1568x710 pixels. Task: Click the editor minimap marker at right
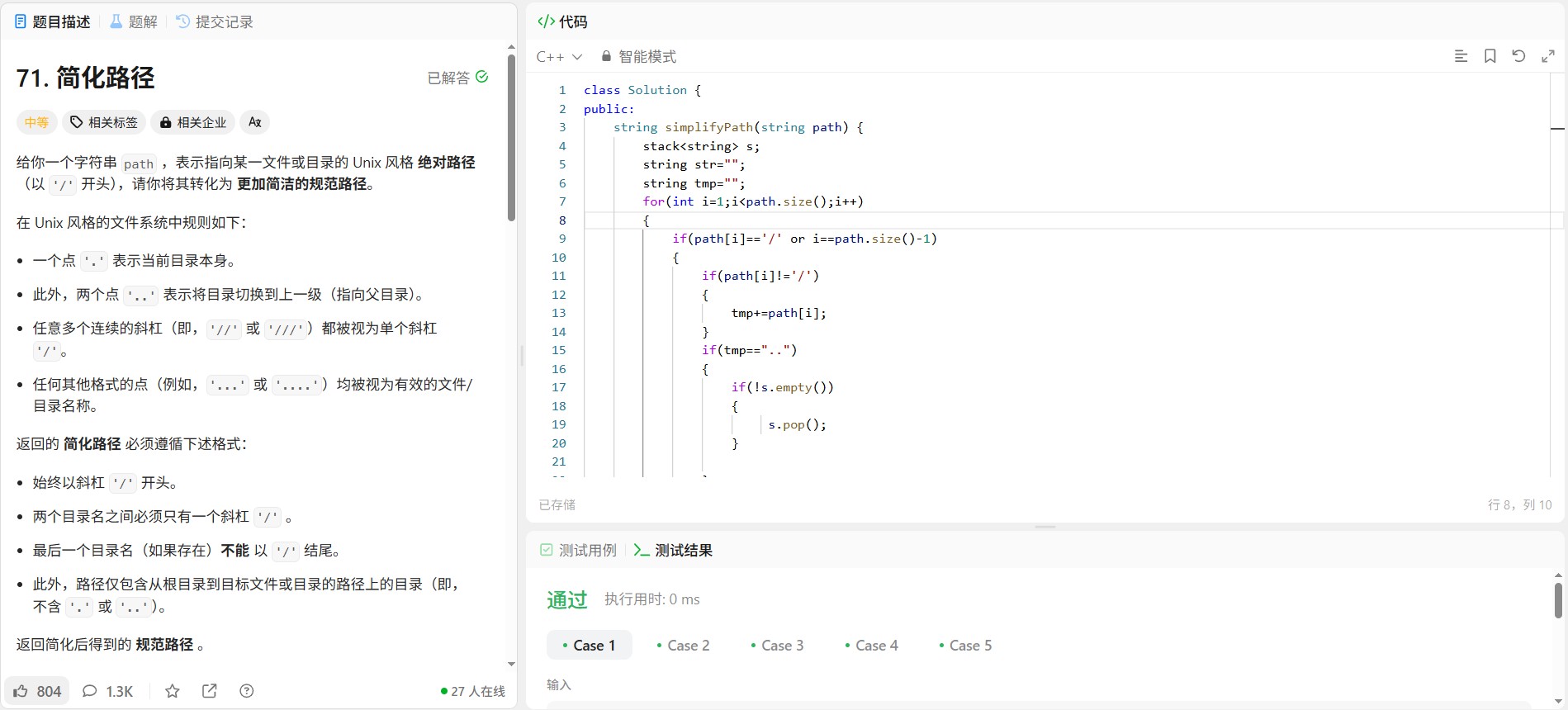[x=1557, y=129]
